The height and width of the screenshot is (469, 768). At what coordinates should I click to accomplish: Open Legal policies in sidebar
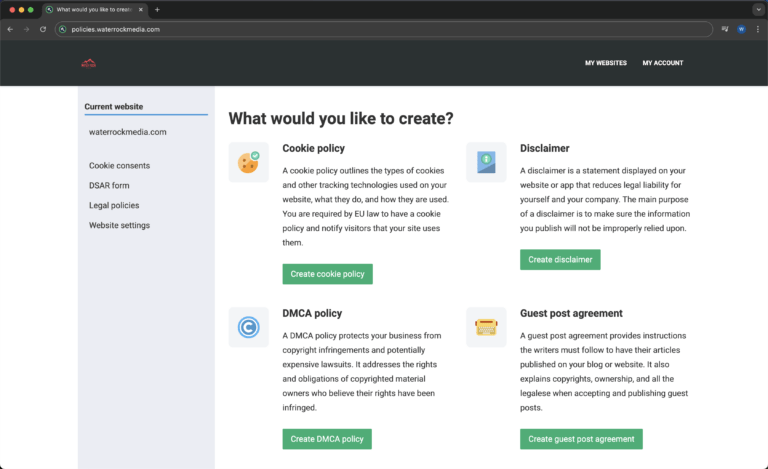pos(114,206)
